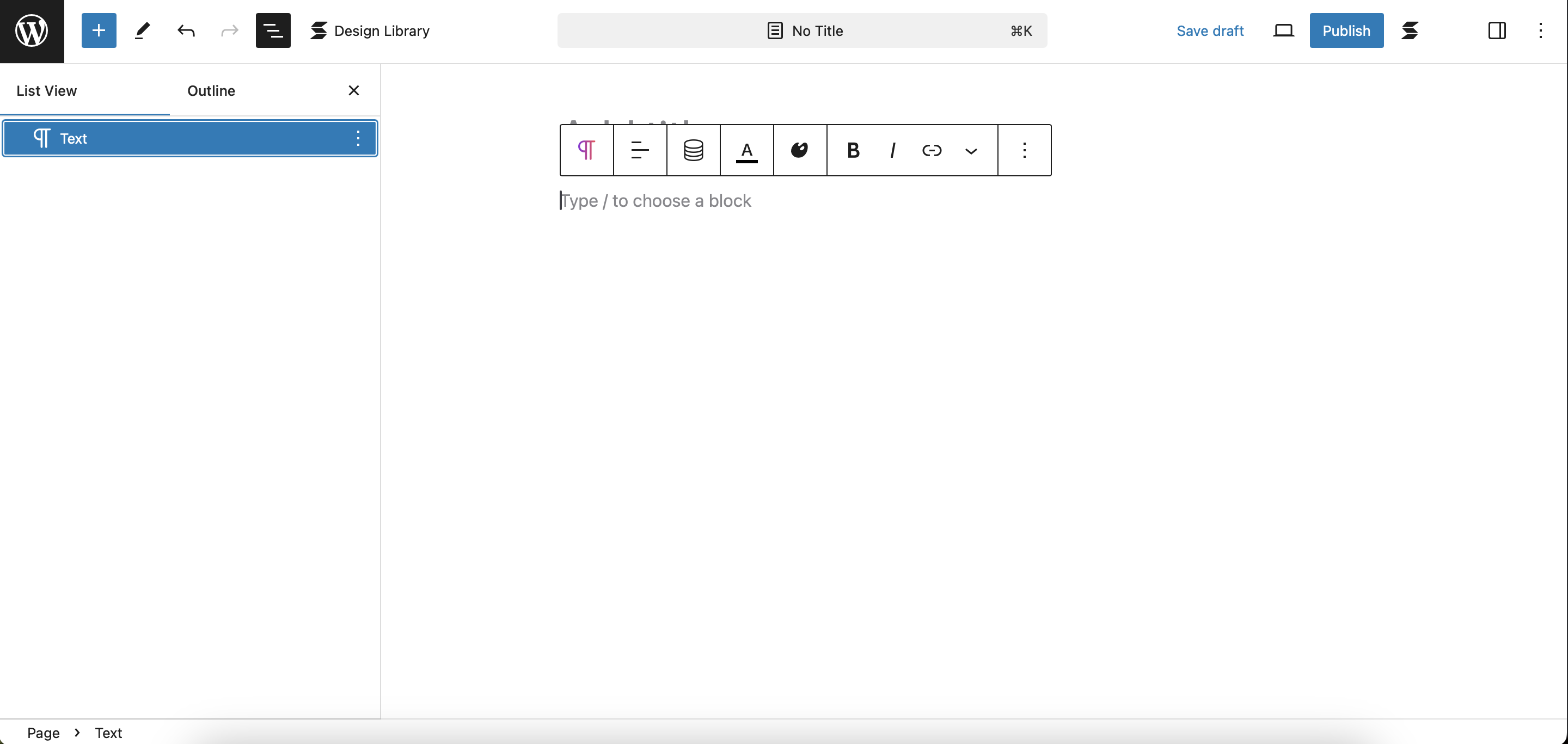This screenshot has width=1568, height=744.
Task: Open the block inserter plus button
Action: [x=99, y=30]
